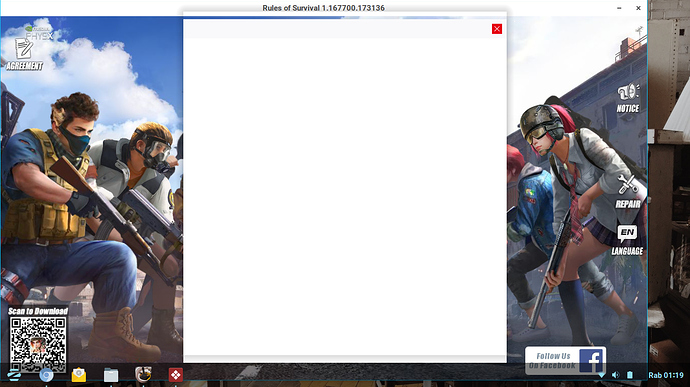Launch Chromium browser from taskbar

click(x=46, y=375)
